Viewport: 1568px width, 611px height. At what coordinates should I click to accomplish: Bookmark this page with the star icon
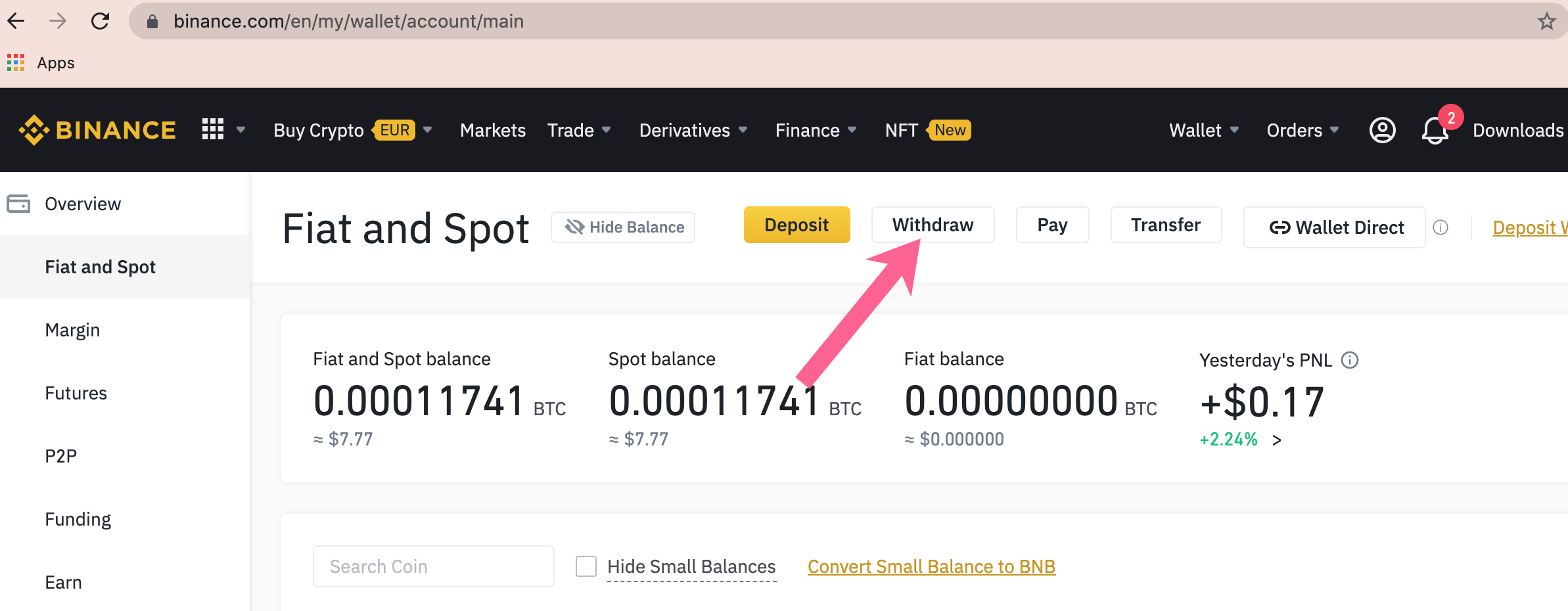tap(1546, 22)
